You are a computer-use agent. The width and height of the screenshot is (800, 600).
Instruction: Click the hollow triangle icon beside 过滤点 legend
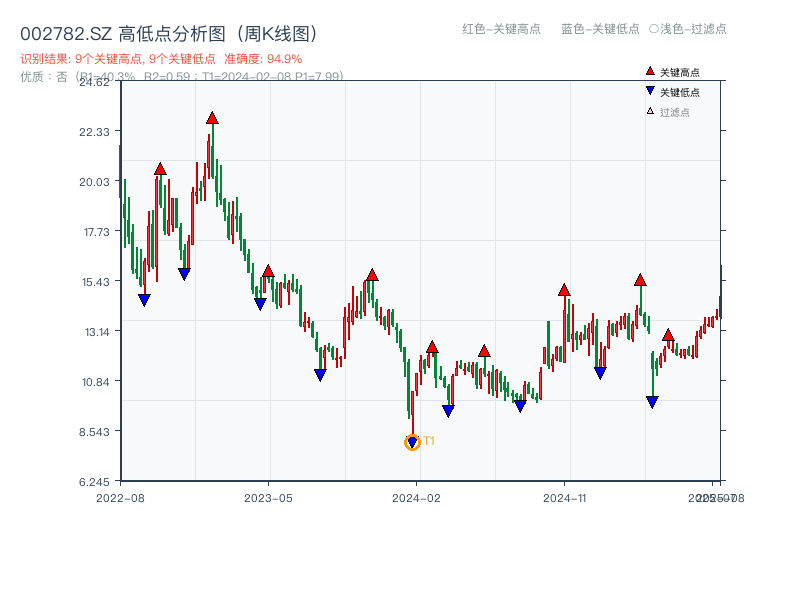pos(650,111)
